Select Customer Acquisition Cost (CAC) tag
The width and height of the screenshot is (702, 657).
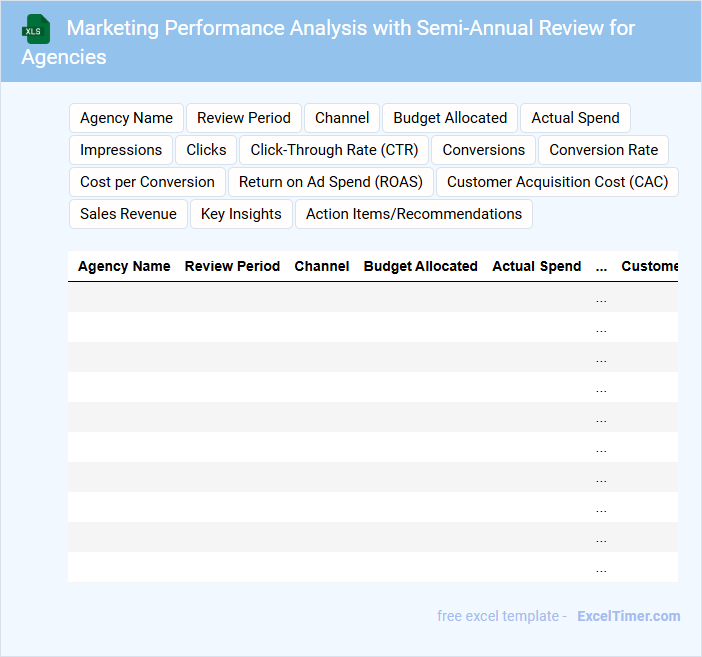click(x=558, y=182)
